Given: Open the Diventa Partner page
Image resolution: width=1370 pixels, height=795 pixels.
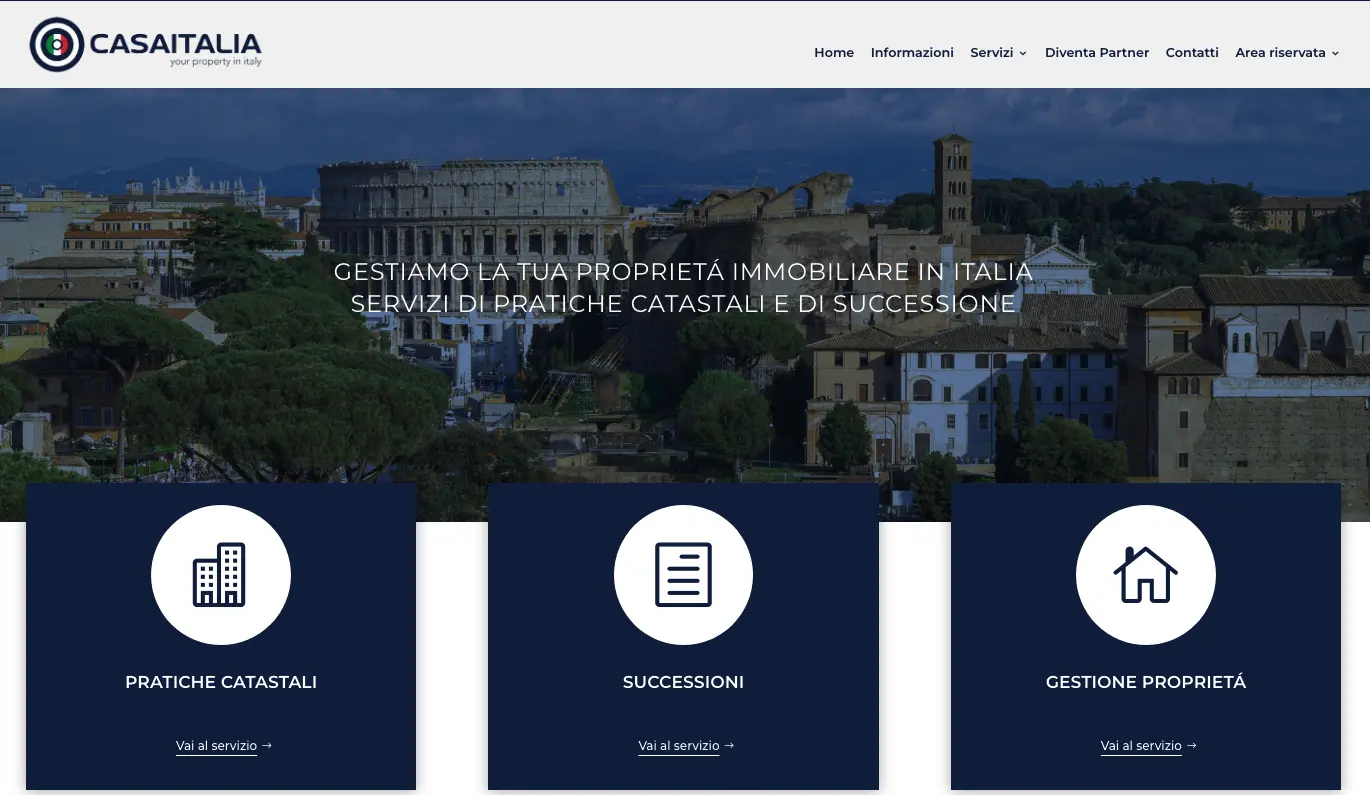Looking at the screenshot, I should point(1096,53).
